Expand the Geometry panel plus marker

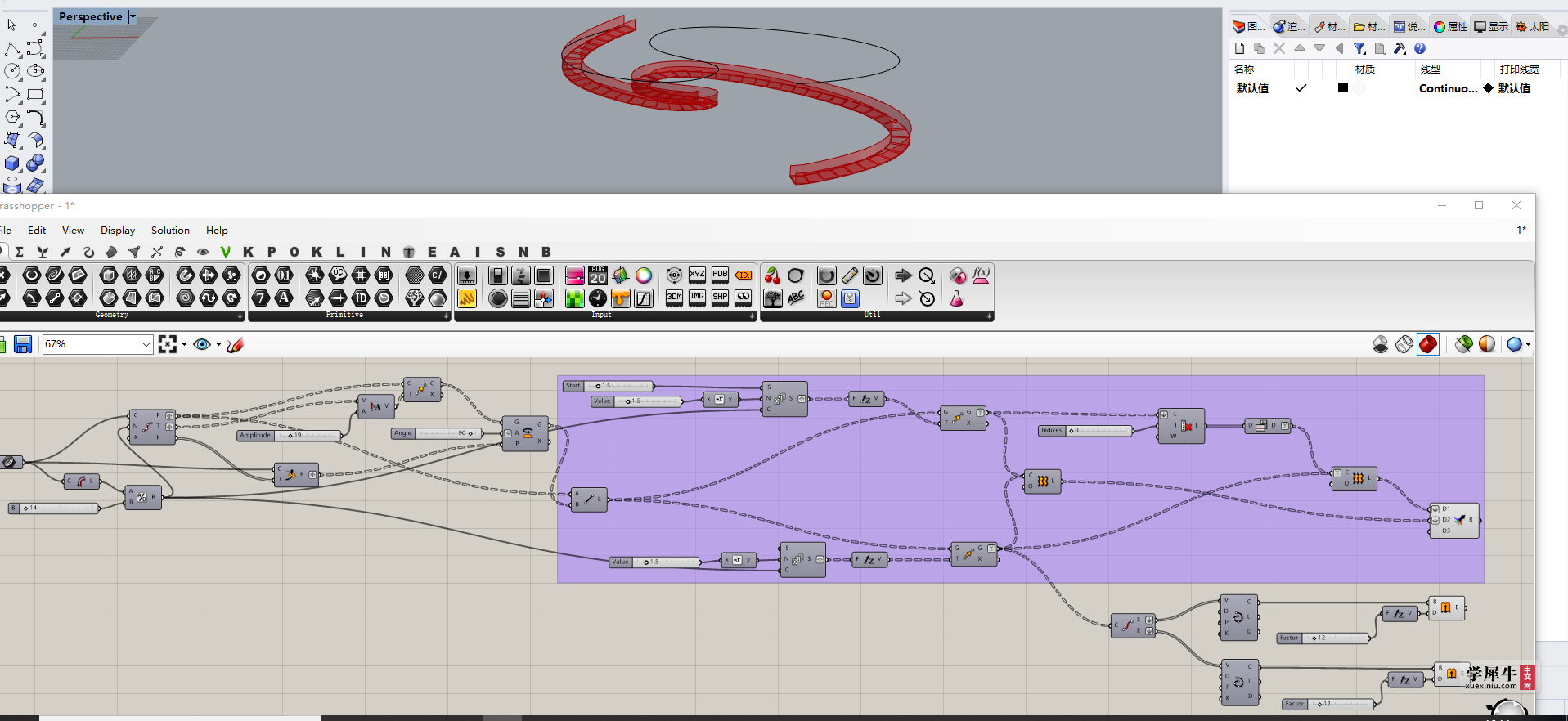click(x=240, y=316)
